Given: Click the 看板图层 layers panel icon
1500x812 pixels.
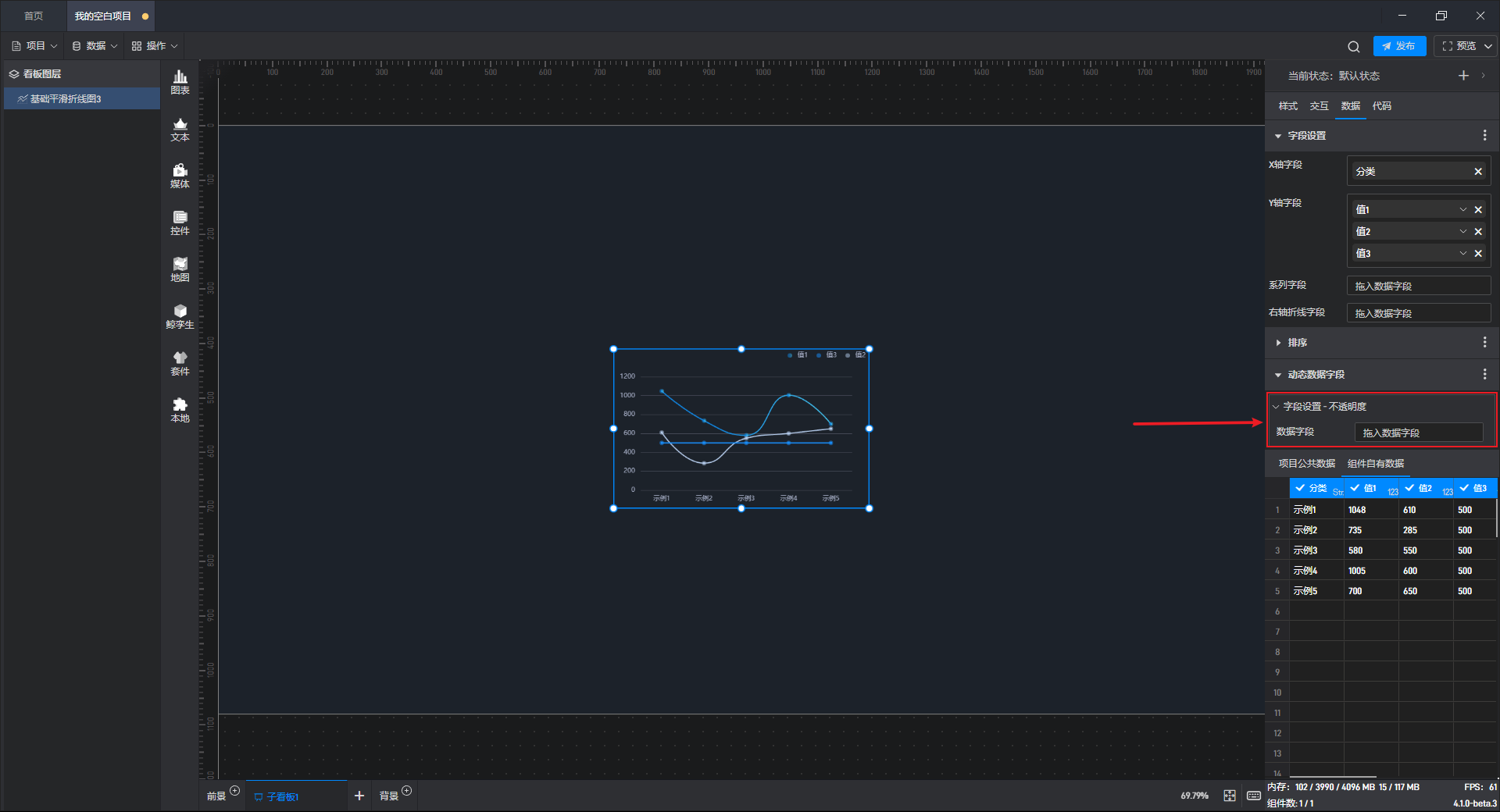Looking at the screenshot, I should point(14,74).
